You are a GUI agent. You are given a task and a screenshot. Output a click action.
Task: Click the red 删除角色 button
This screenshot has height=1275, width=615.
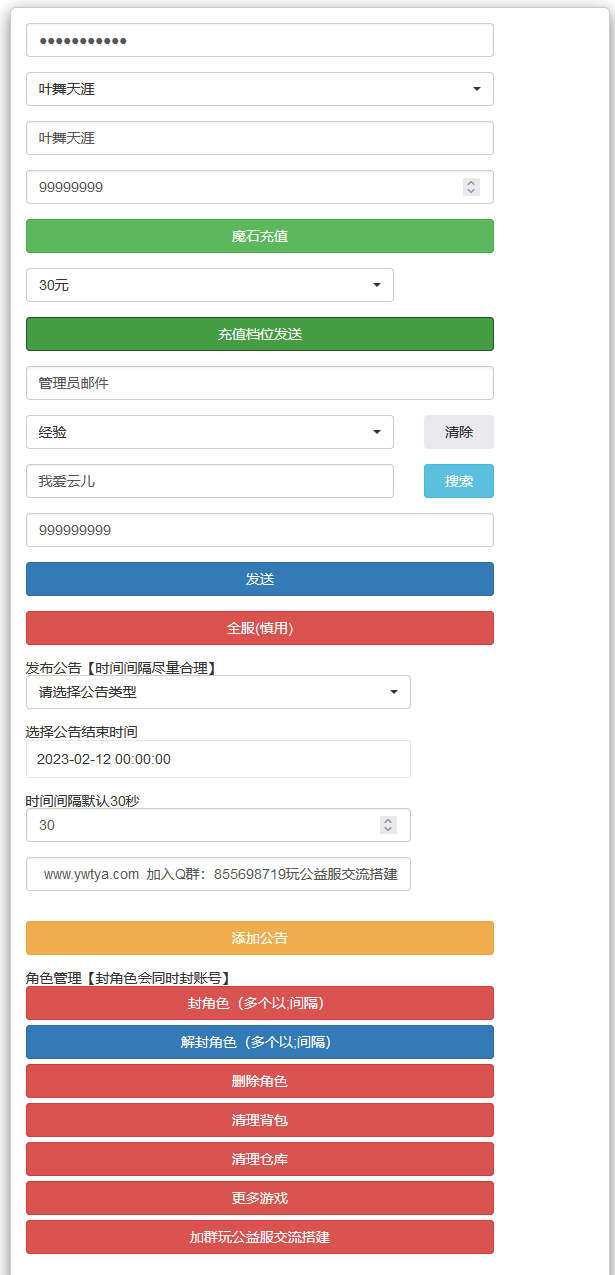pyautogui.click(x=259, y=1081)
